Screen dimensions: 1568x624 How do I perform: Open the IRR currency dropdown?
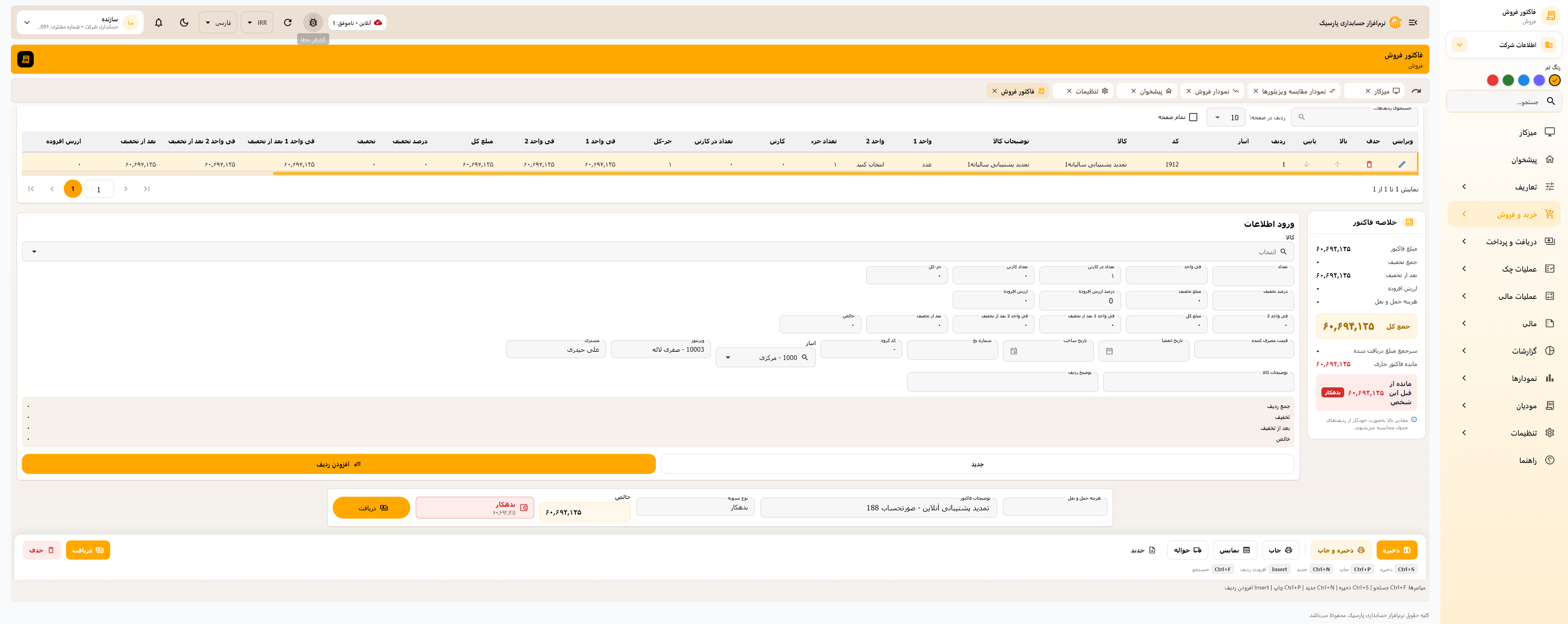pos(257,22)
